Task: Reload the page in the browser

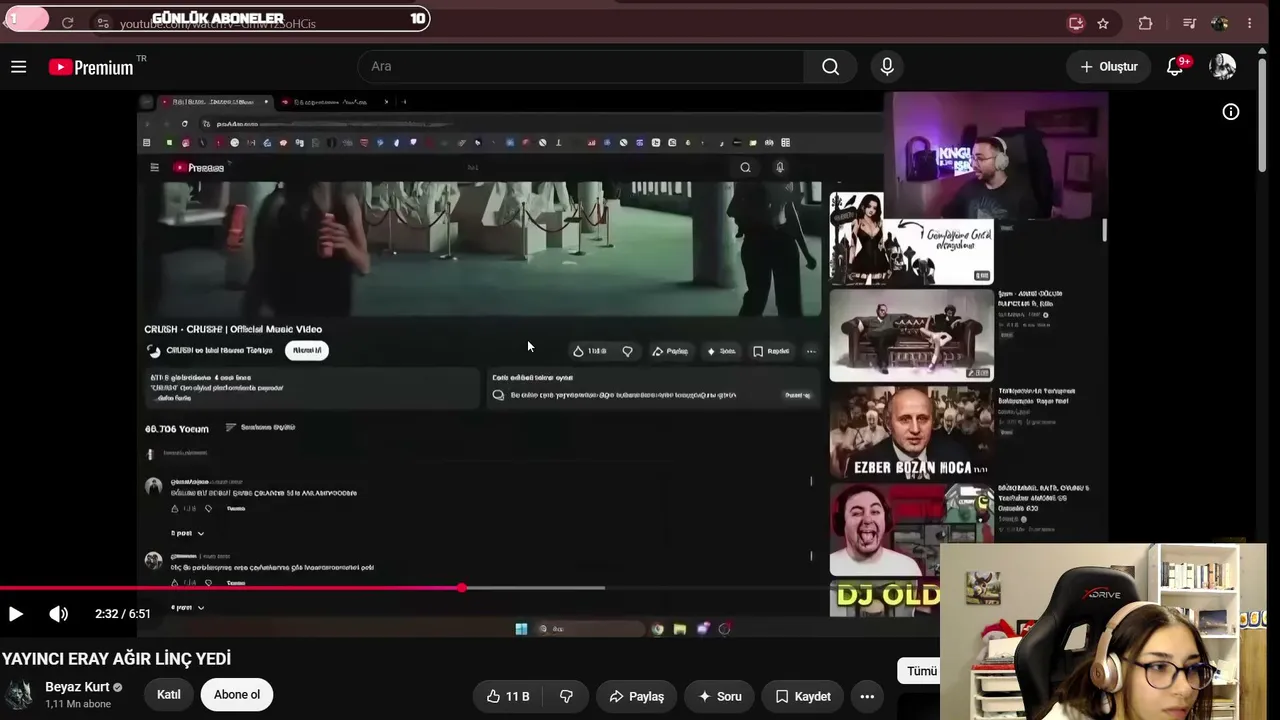Action: 67,22
